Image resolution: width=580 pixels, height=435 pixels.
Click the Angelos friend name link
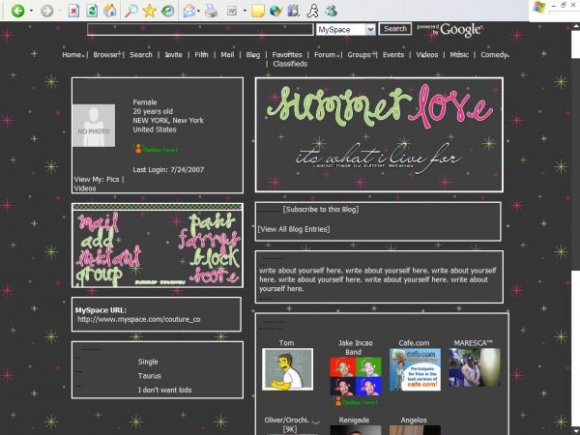tap(414, 420)
